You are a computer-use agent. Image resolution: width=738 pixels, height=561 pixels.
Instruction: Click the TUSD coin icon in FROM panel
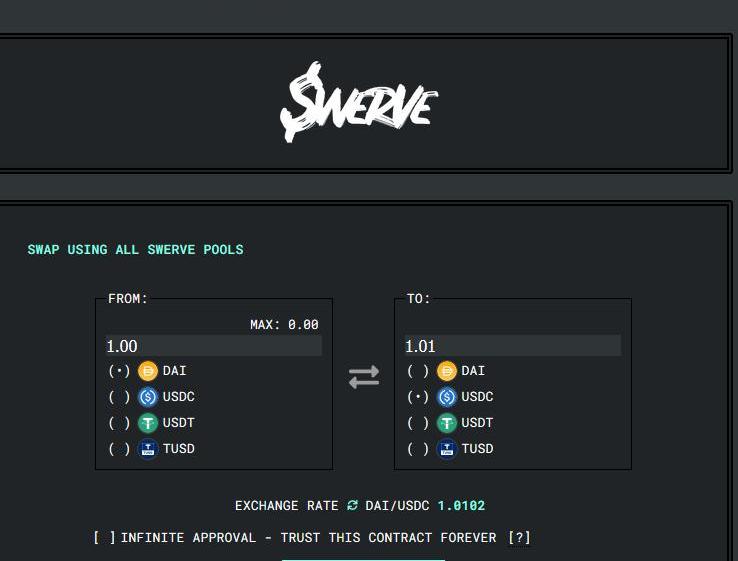click(x=148, y=449)
